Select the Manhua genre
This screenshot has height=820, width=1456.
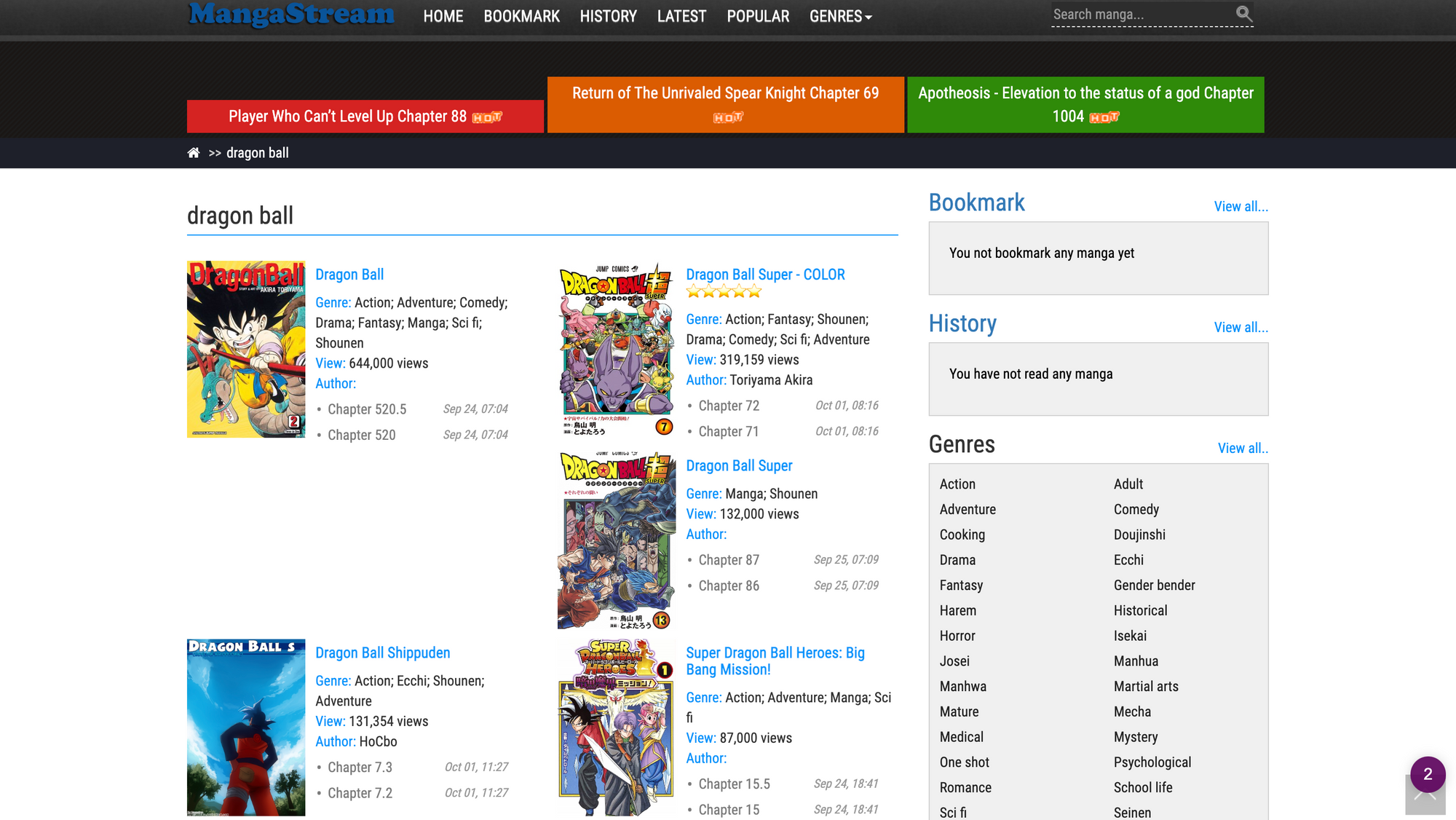tap(1136, 661)
